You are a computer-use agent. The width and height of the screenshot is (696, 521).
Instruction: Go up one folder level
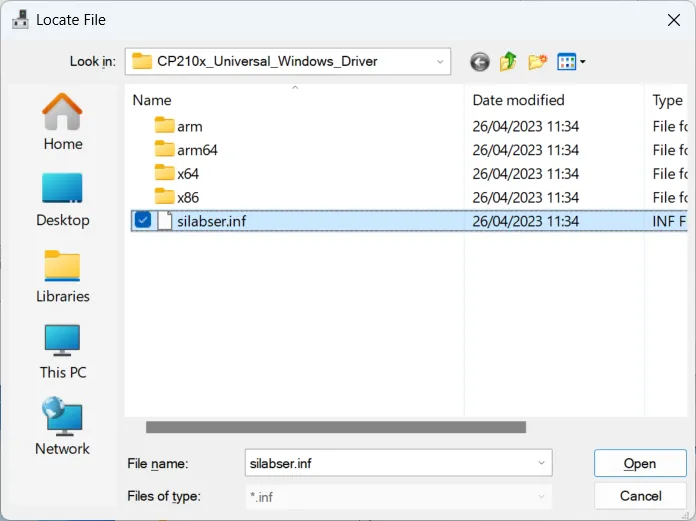(509, 62)
